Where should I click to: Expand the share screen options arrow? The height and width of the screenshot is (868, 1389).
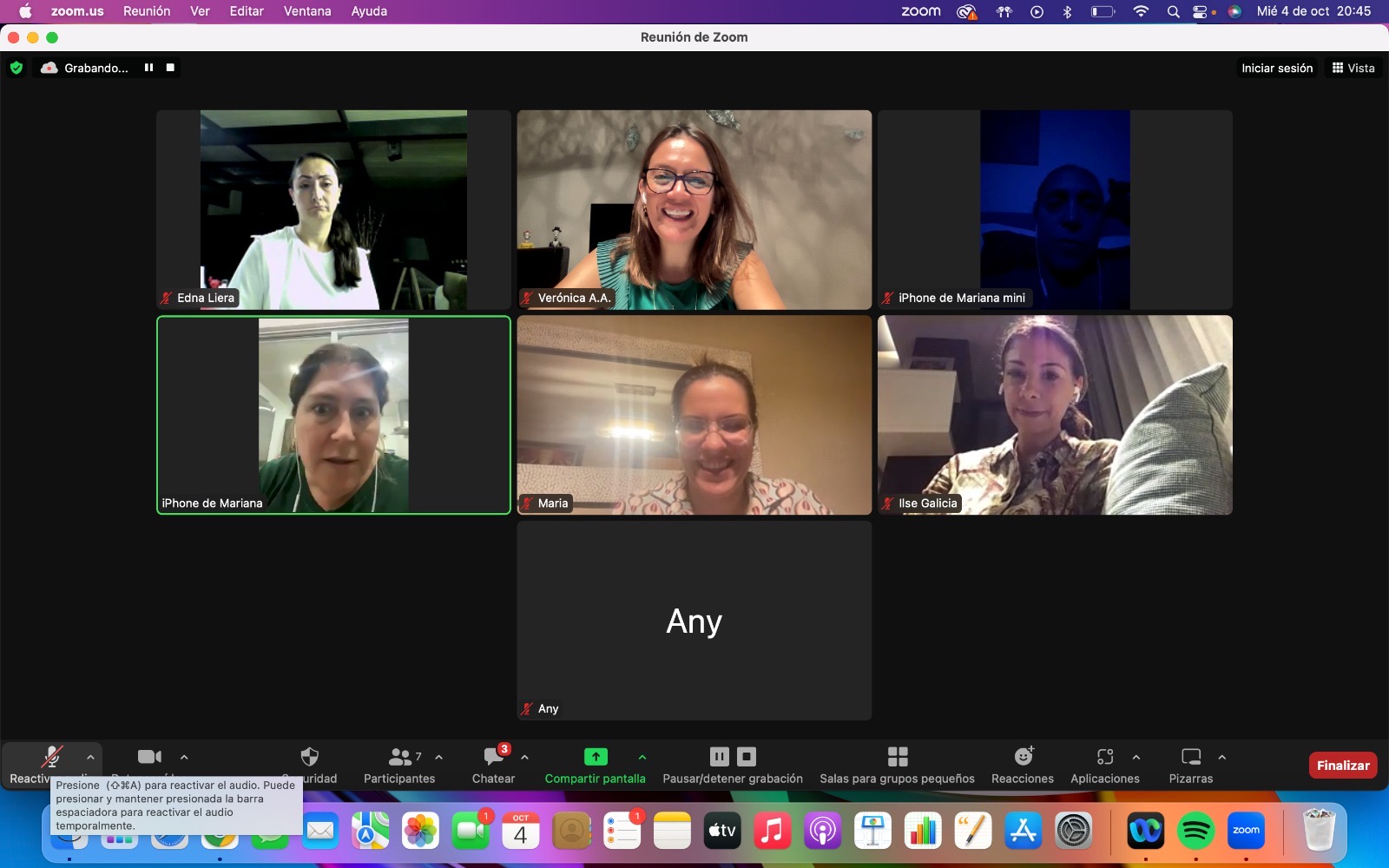click(x=642, y=757)
